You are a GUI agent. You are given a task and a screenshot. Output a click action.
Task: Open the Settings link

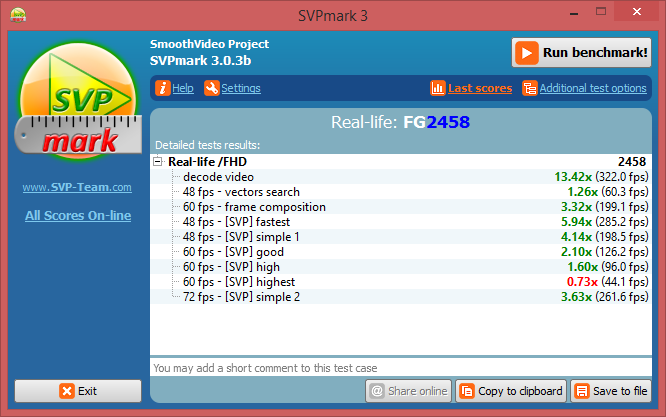click(x=241, y=88)
